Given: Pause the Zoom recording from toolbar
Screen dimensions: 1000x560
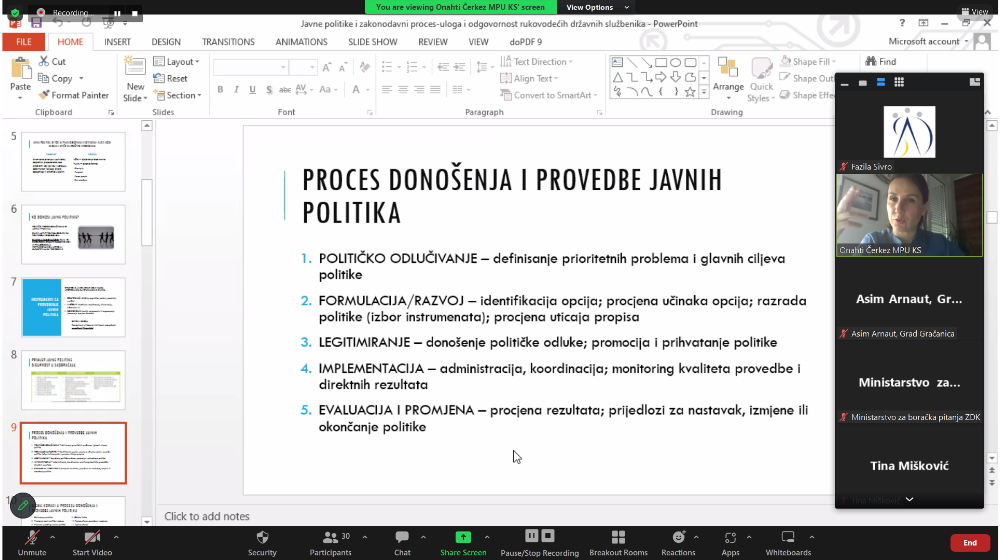Looking at the screenshot, I should tap(532, 536).
